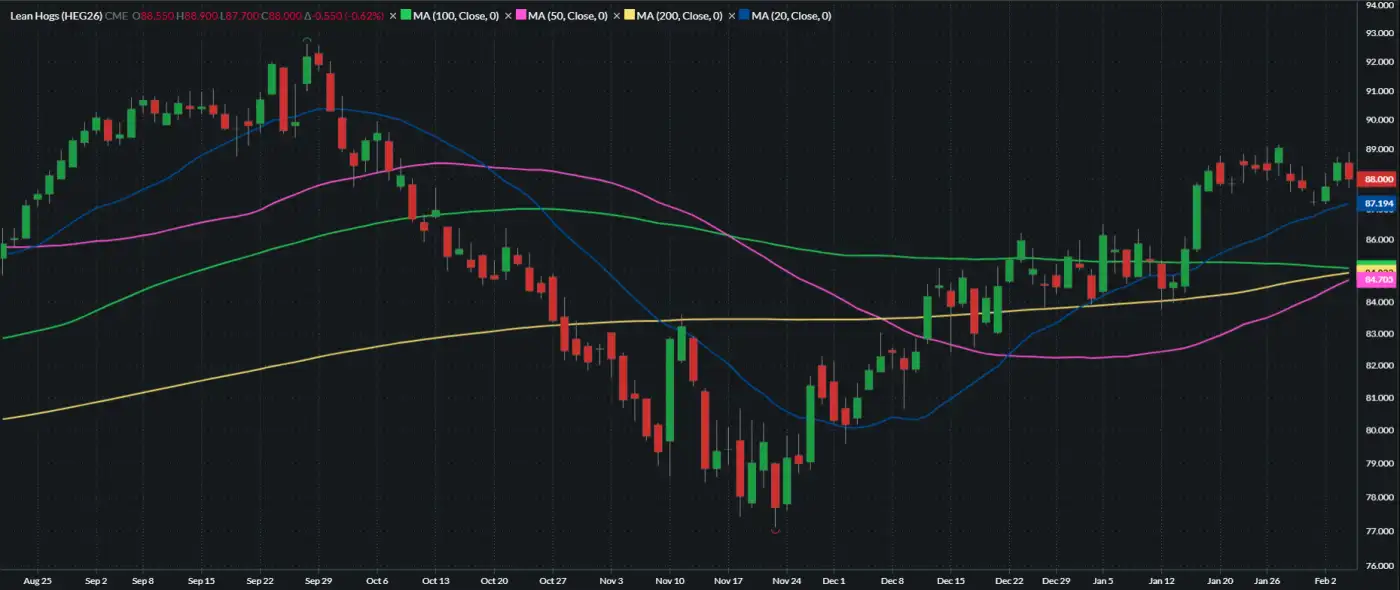The height and width of the screenshot is (590, 1400).
Task: Click the Sep 29 date on time axis
Action: coord(318,580)
